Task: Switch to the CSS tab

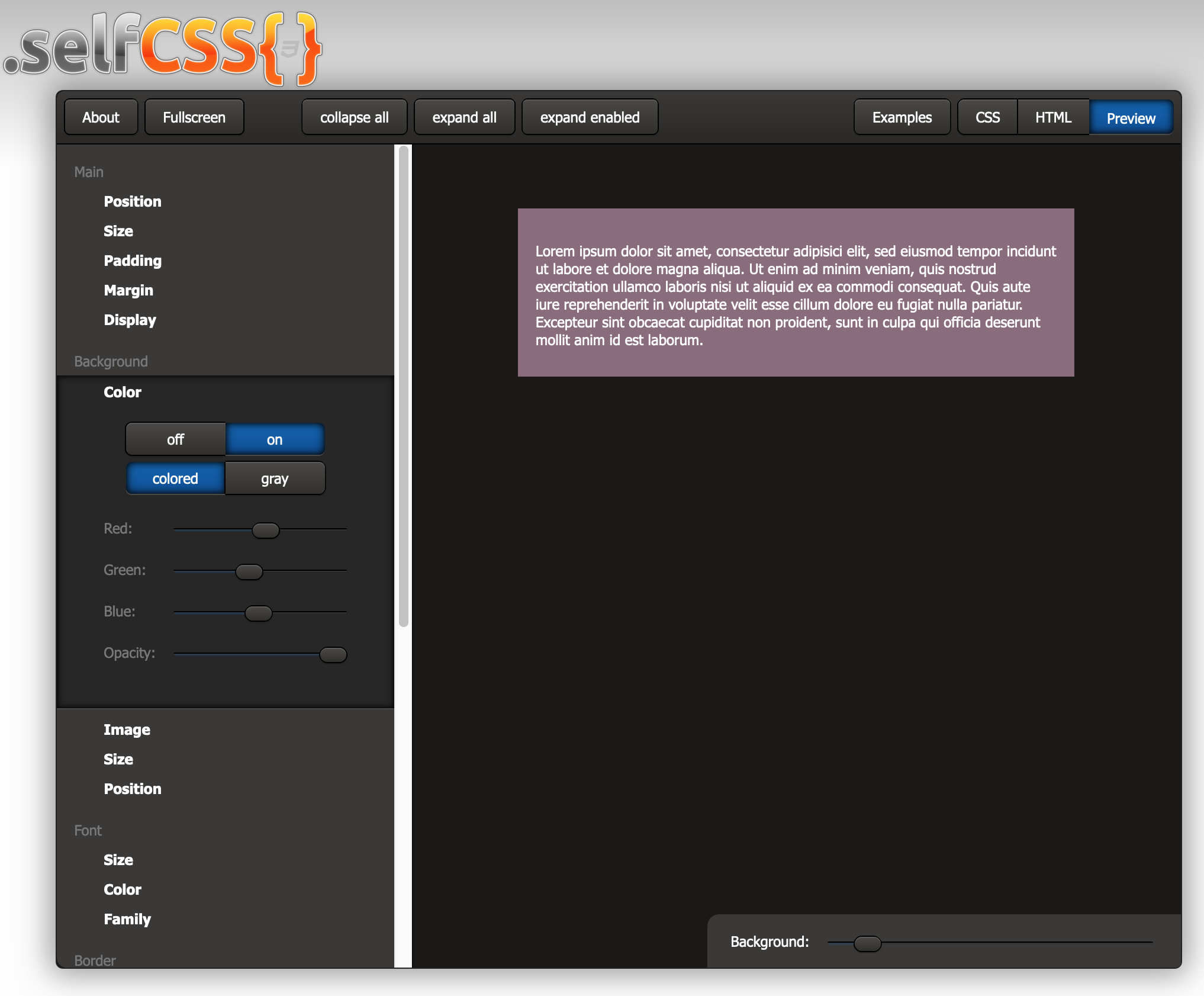Action: click(x=987, y=117)
